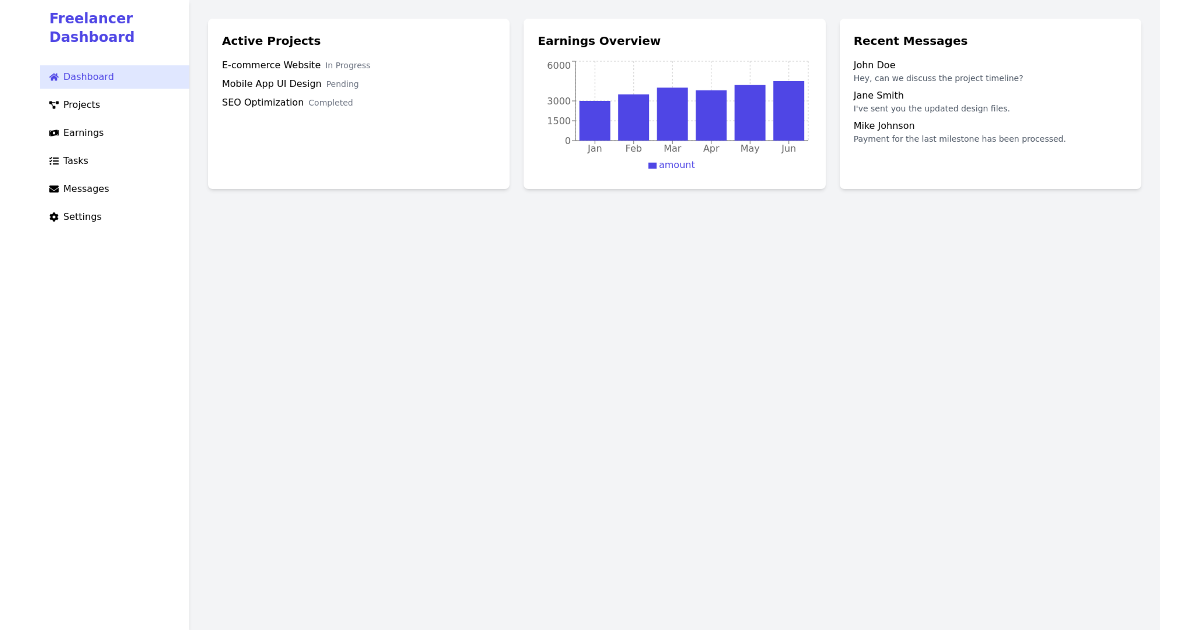Screen dimensions: 1200x630
Task: Click the purple legend square below the chart
Action: tap(651, 164)
